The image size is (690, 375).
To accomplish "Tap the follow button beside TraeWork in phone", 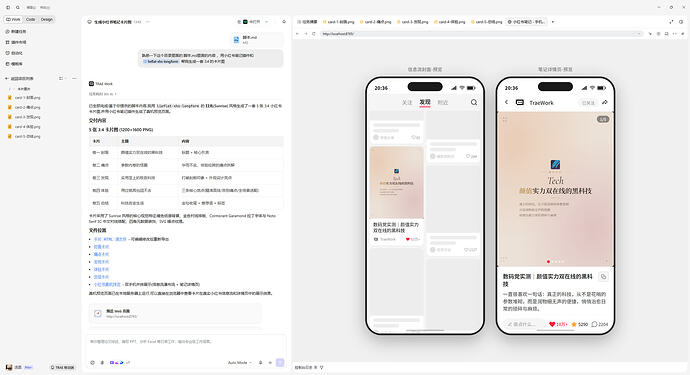I will 588,103.
